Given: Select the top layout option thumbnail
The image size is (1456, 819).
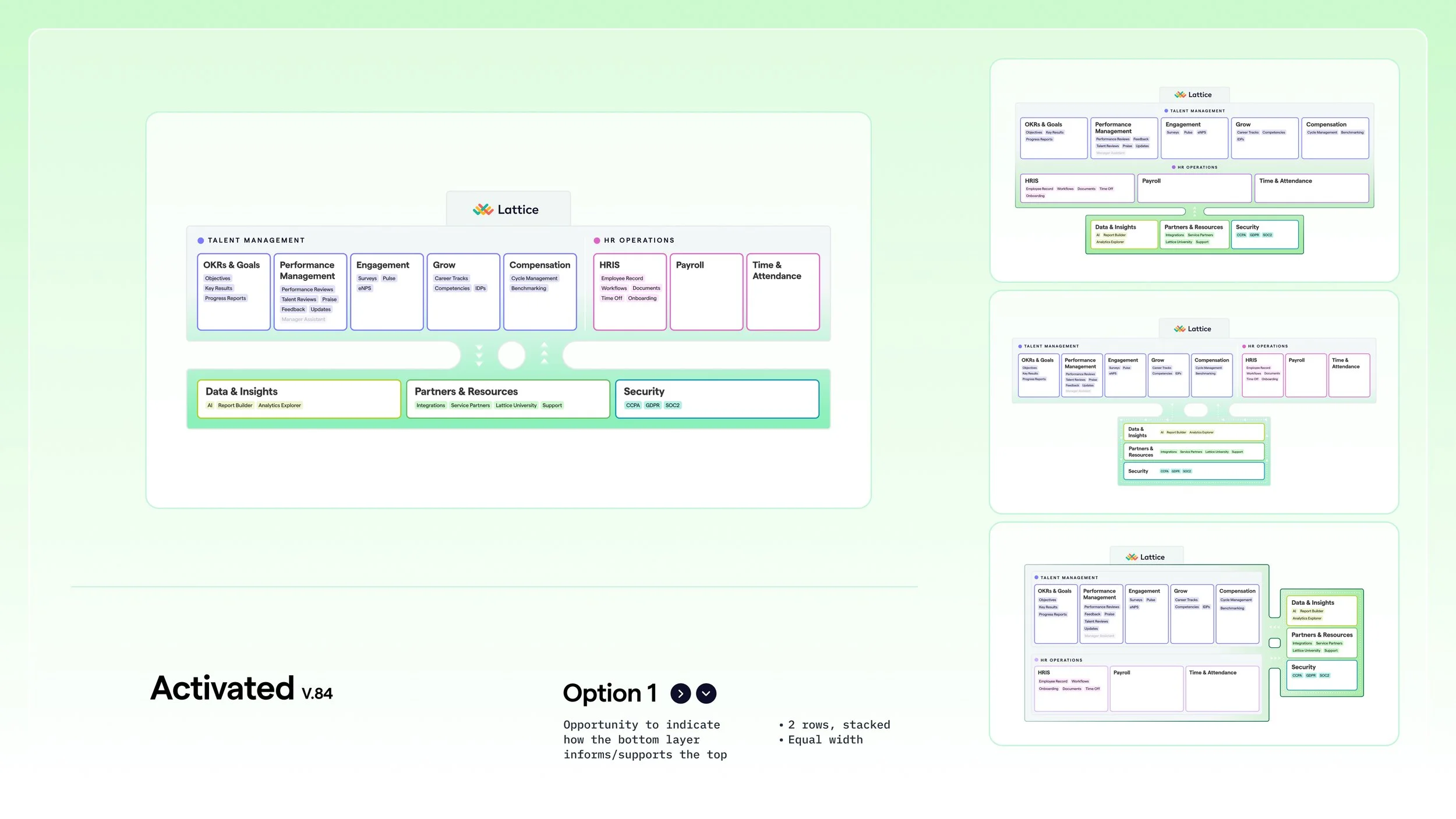Looking at the screenshot, I should coord(1194,171).
